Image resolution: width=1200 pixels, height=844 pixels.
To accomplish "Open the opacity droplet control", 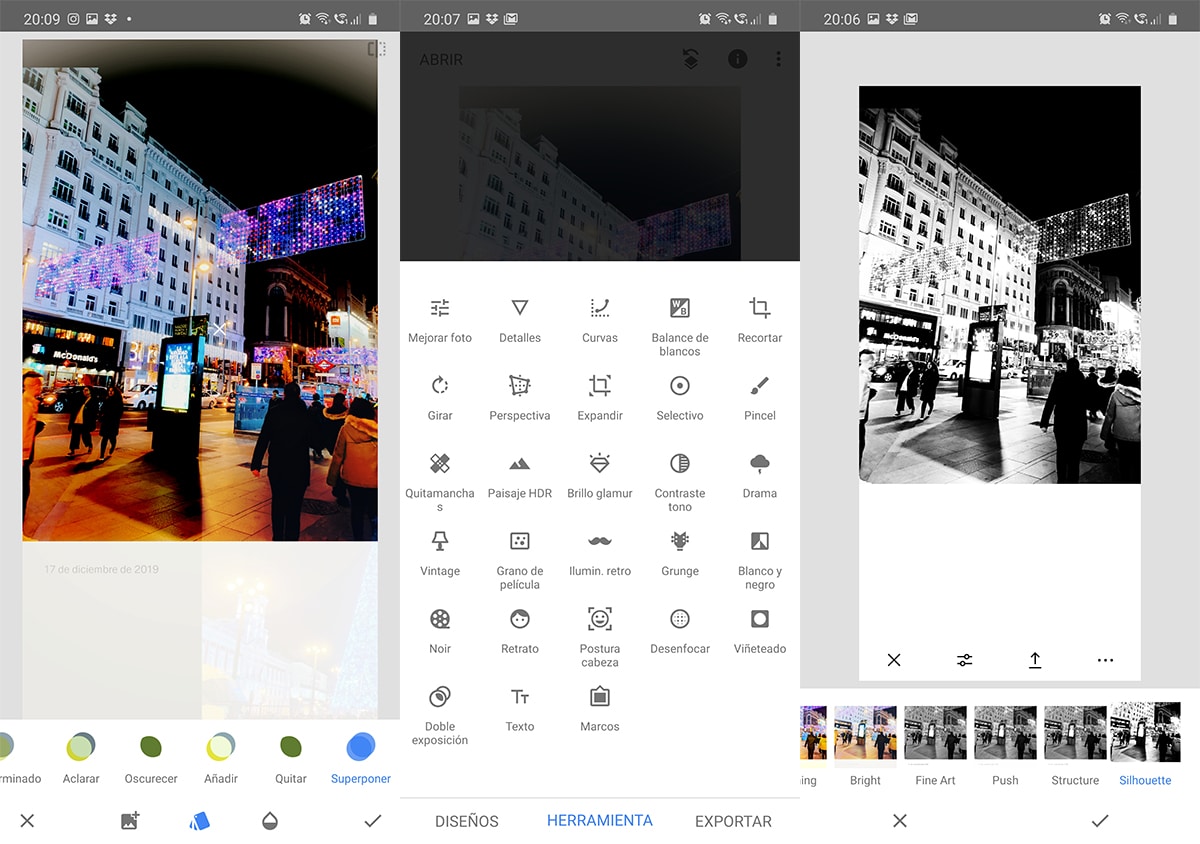I will 269,821.
